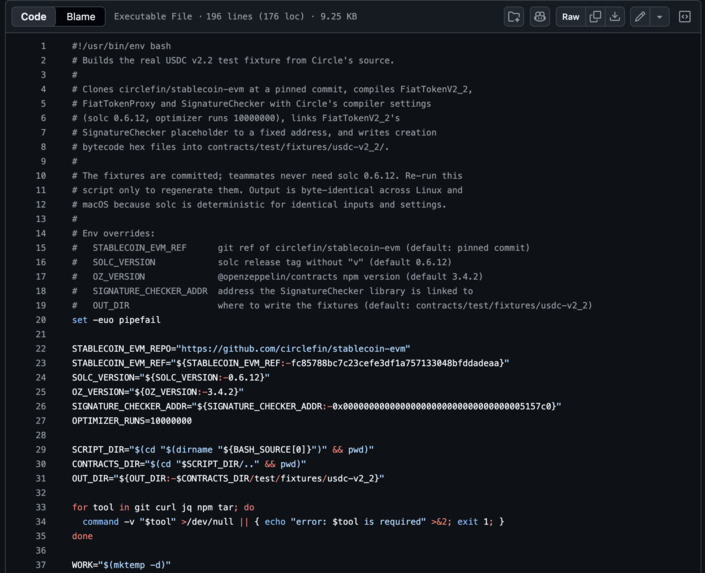Click the 'for tool in git curl' line
This screenshot has height=573, width=705.
pyautogui.click(x=163, y=507)
